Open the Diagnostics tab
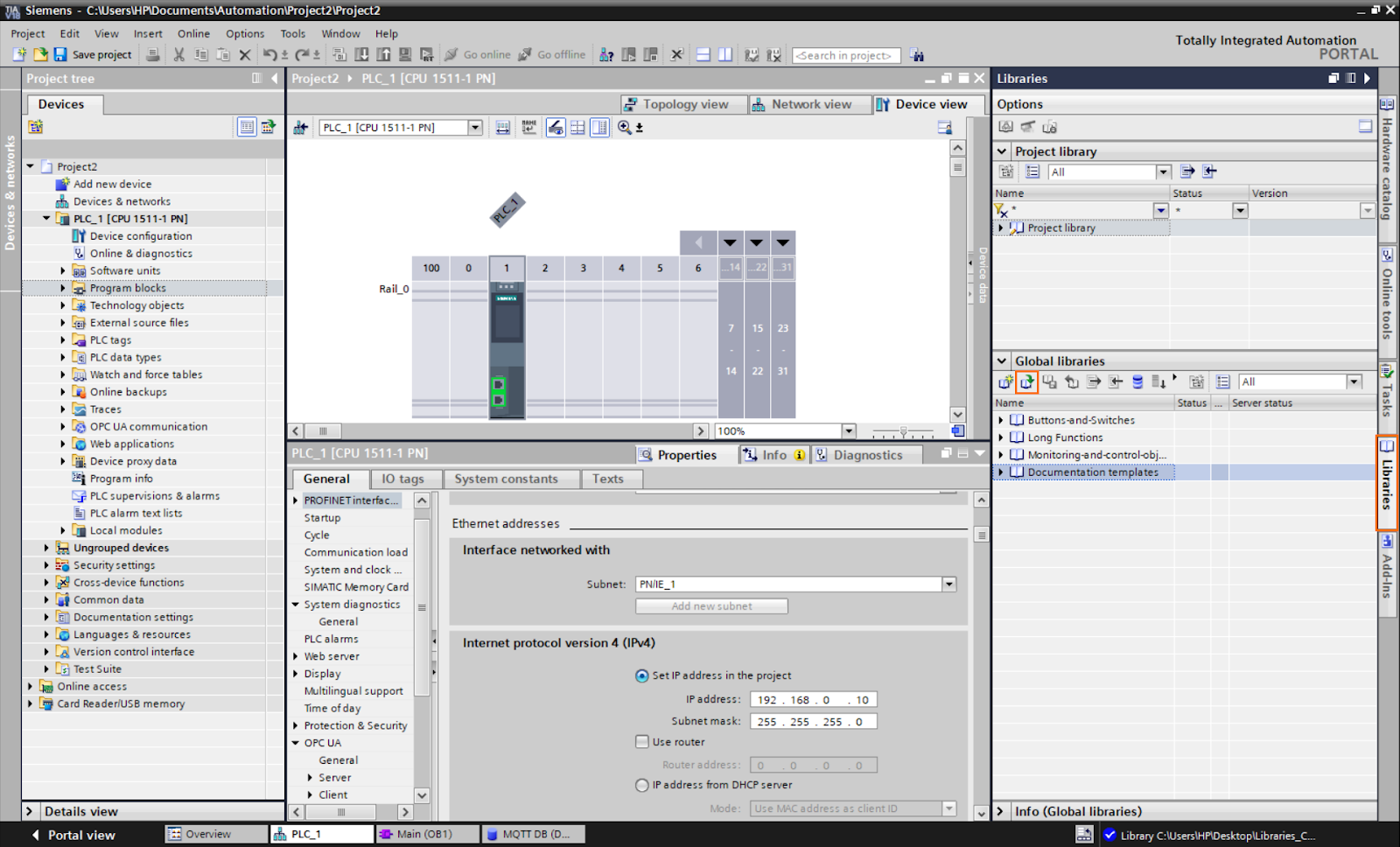1400x847 pixels. (867, 455)
